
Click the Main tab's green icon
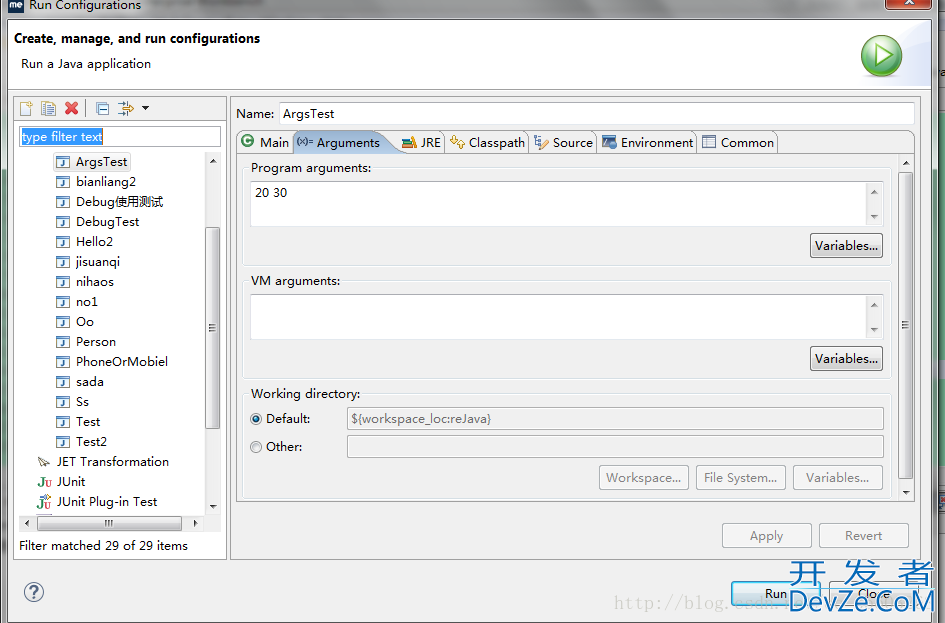[248, 141]
